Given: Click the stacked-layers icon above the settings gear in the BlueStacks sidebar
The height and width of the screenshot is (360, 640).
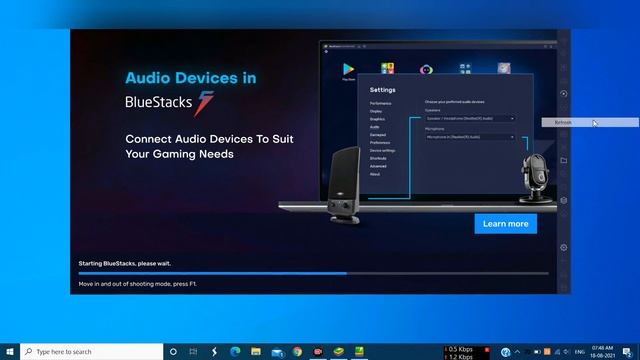Looking at the screenshot, I should (564, 200).
